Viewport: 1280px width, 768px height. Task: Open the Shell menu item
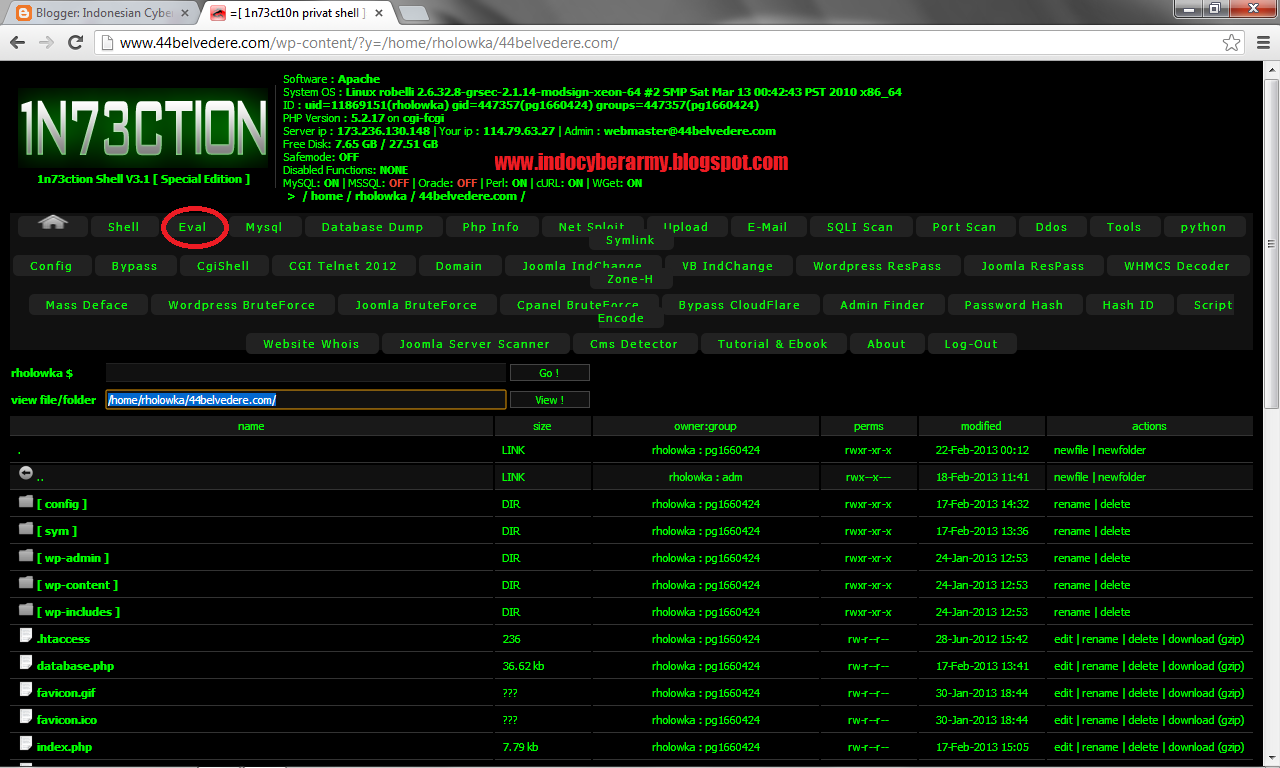pos(124,227)
